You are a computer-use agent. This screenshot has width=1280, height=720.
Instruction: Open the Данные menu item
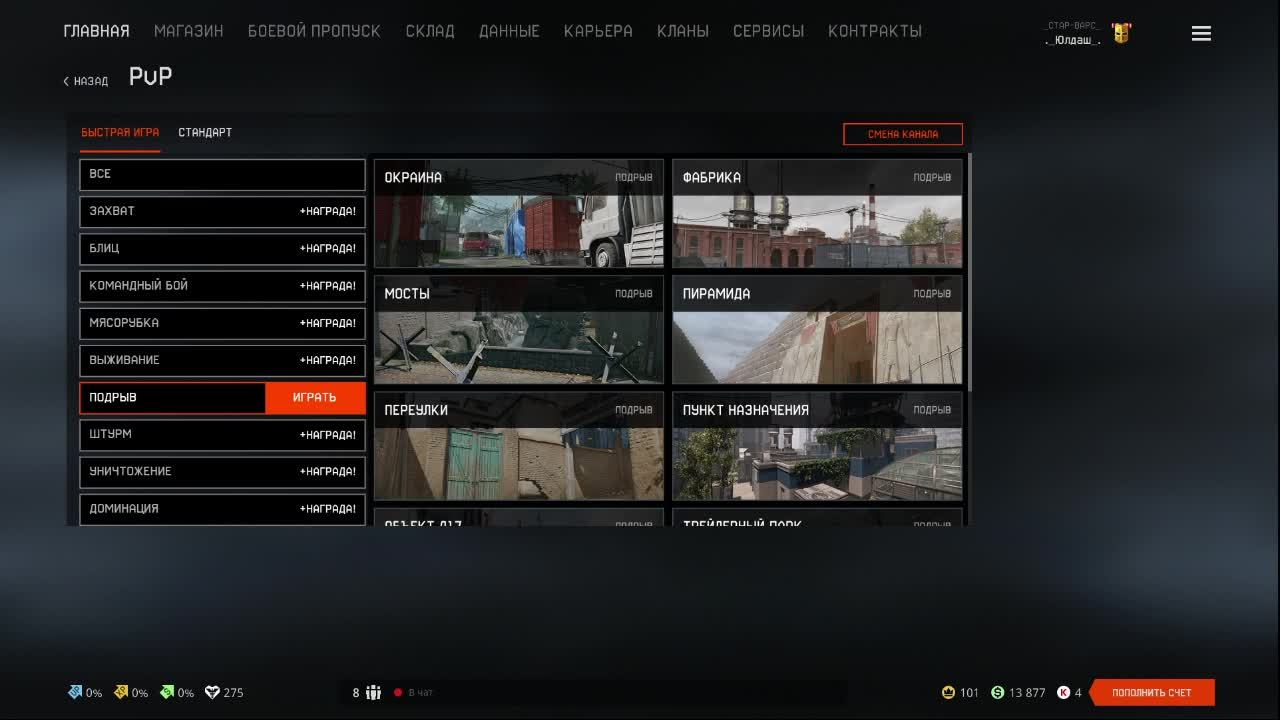click(509, 31)
